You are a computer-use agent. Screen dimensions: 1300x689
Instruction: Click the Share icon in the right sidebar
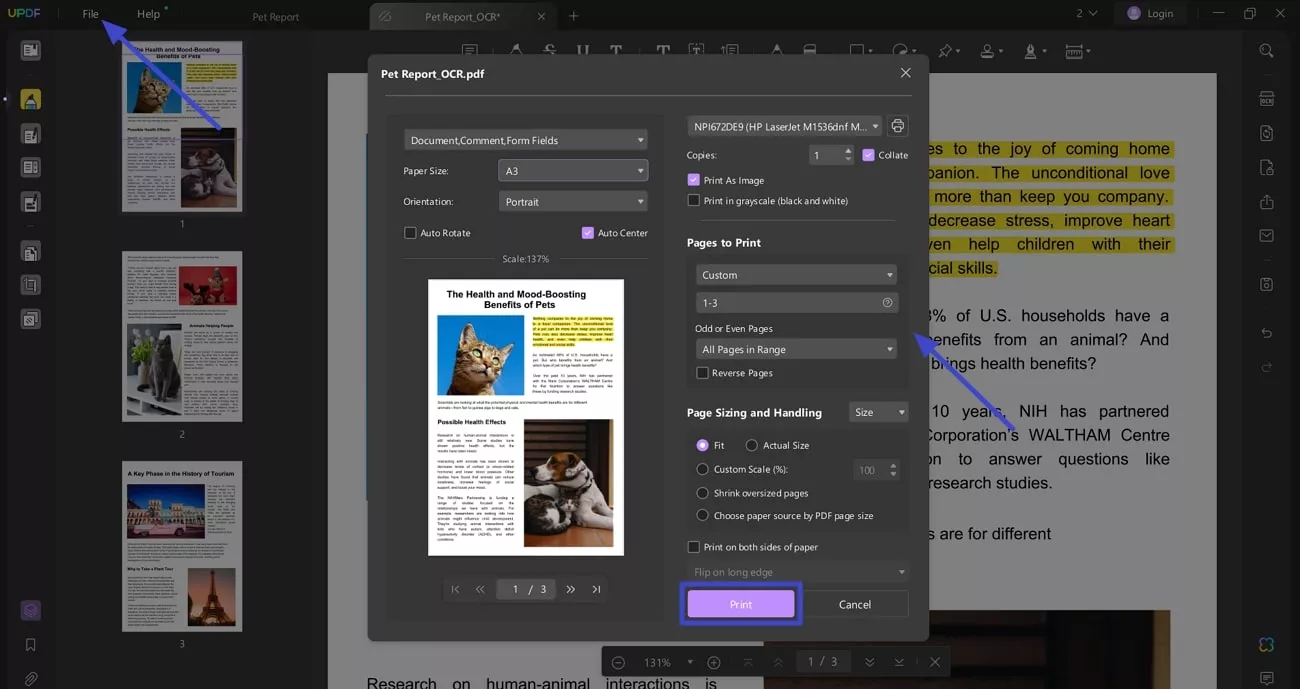point(1266,203)
